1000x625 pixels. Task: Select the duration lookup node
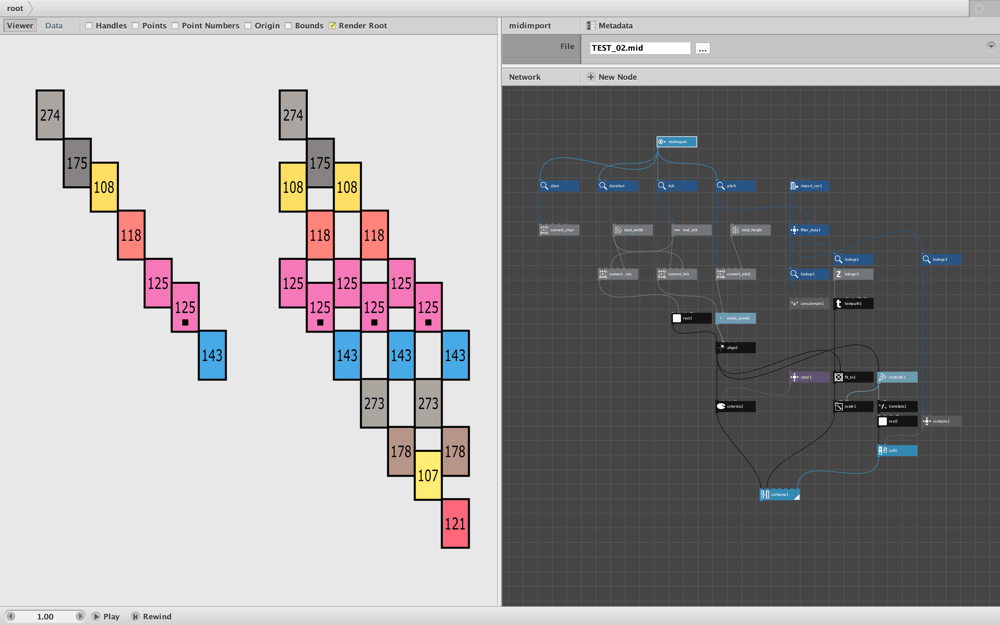point(618,186)
